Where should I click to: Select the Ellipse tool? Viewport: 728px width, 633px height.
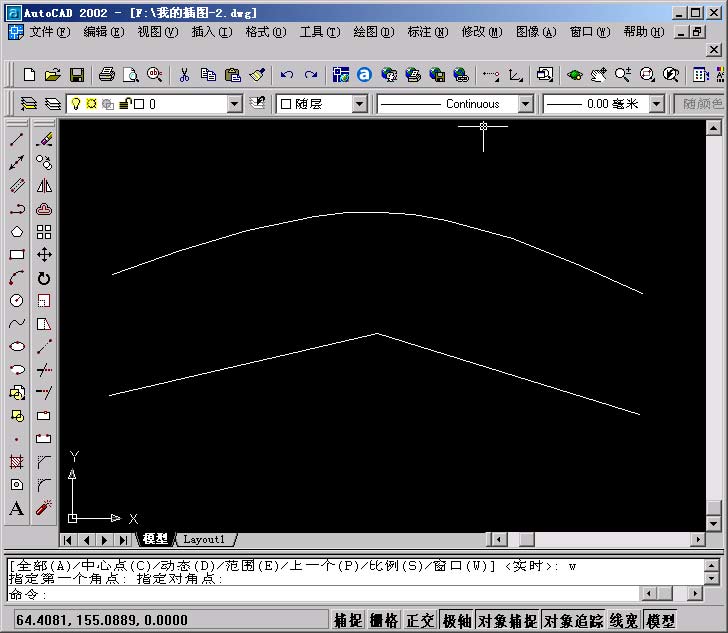click(17, 346)
